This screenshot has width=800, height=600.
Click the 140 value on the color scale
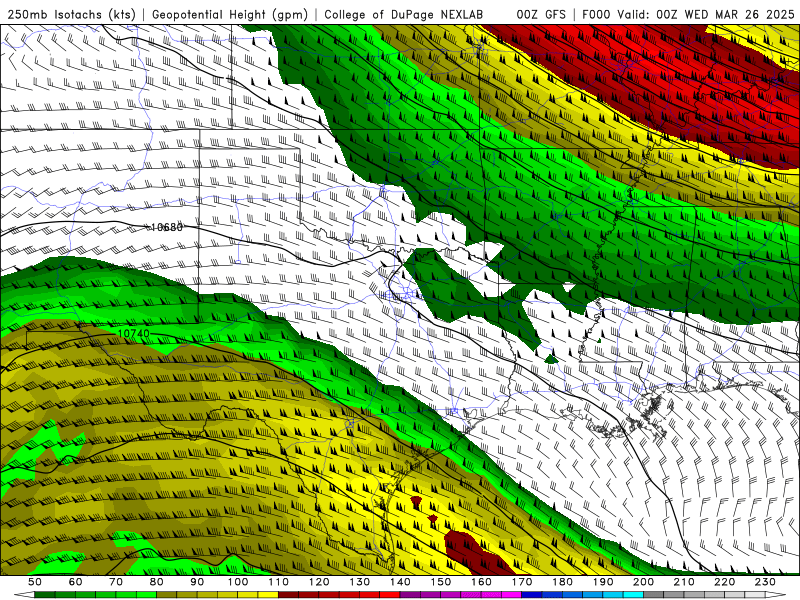[400, 582]
